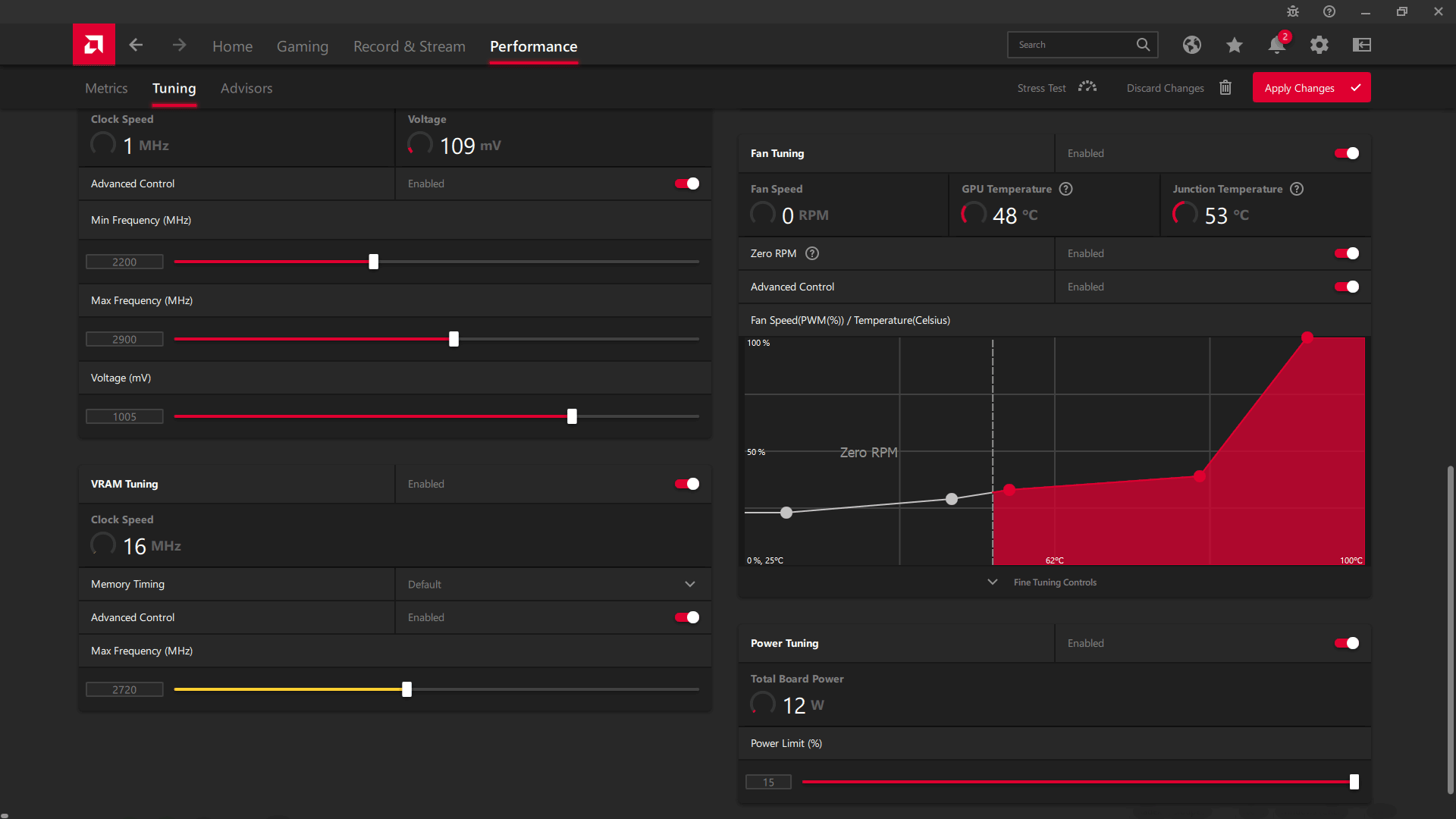Show GPU Temperature help tooltip
The image size is (1456, 819).
[1066, 189]
